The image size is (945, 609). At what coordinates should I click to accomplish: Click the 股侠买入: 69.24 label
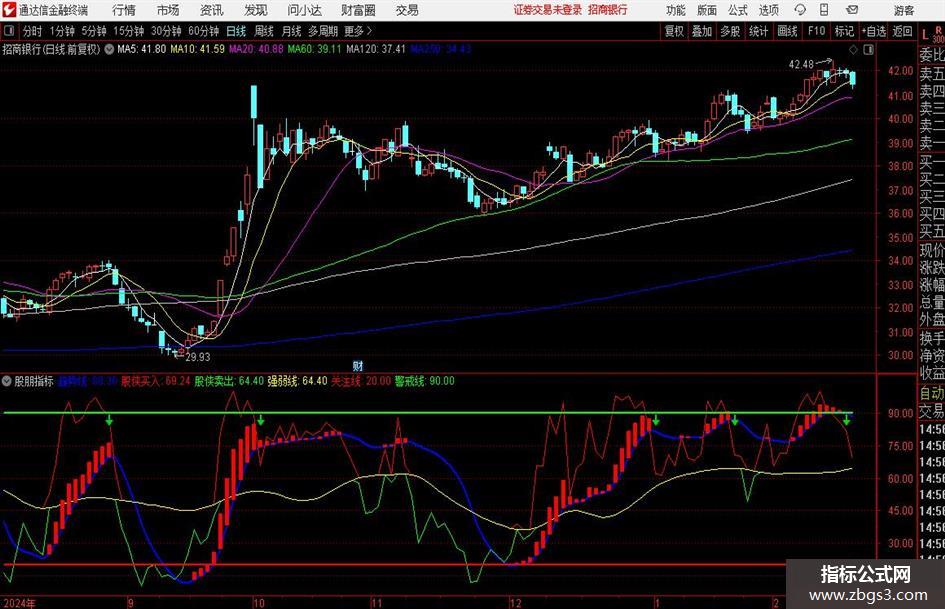[155, 381]
